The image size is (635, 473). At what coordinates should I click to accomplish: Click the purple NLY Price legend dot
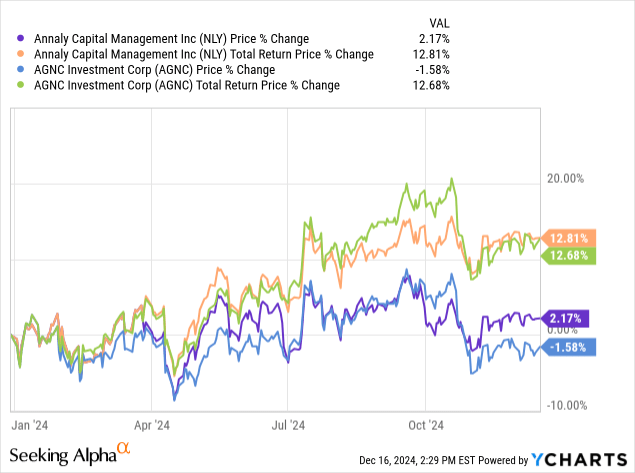point(10,37)
